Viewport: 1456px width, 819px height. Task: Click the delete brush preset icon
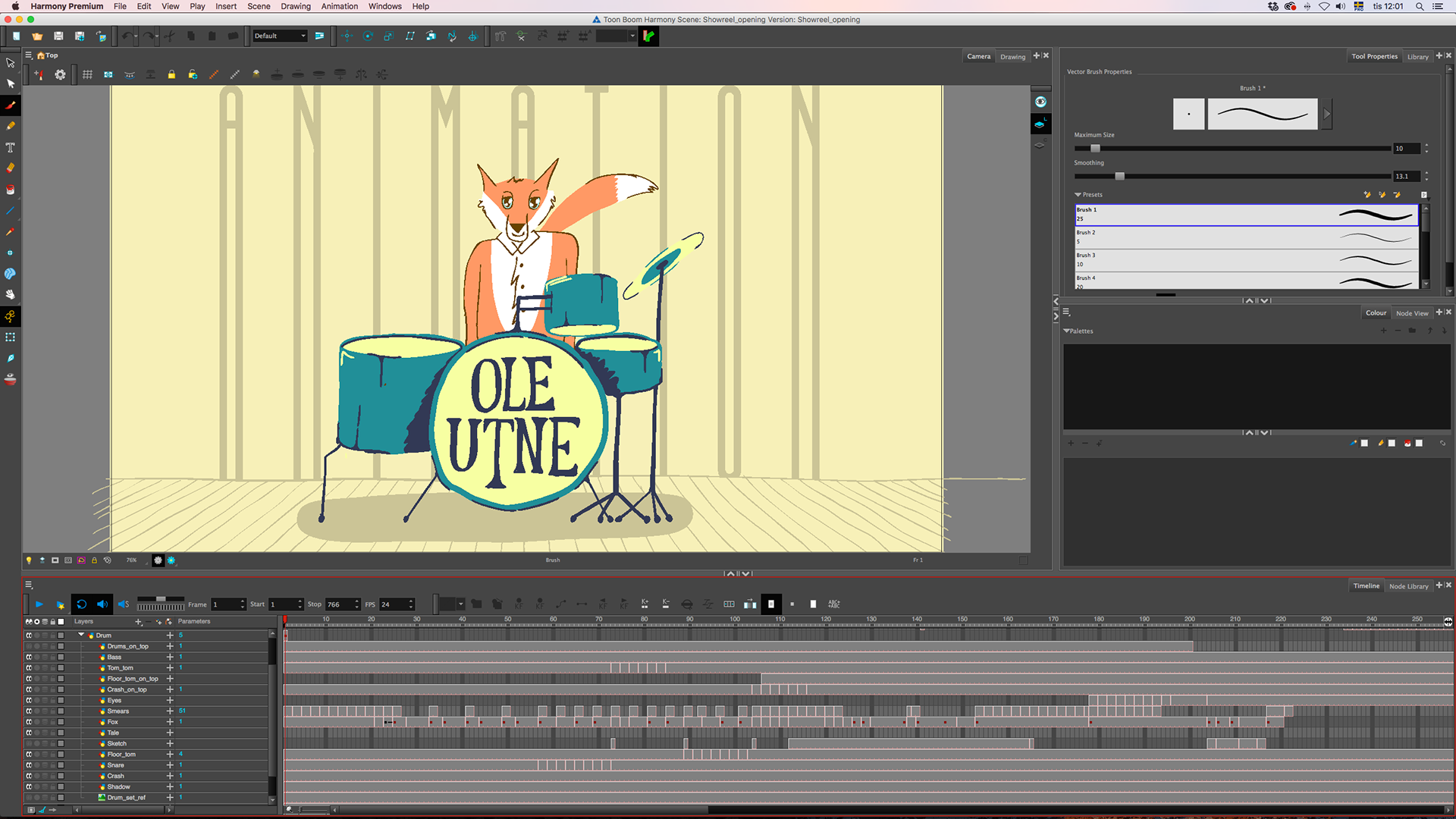click(1396, 195)
